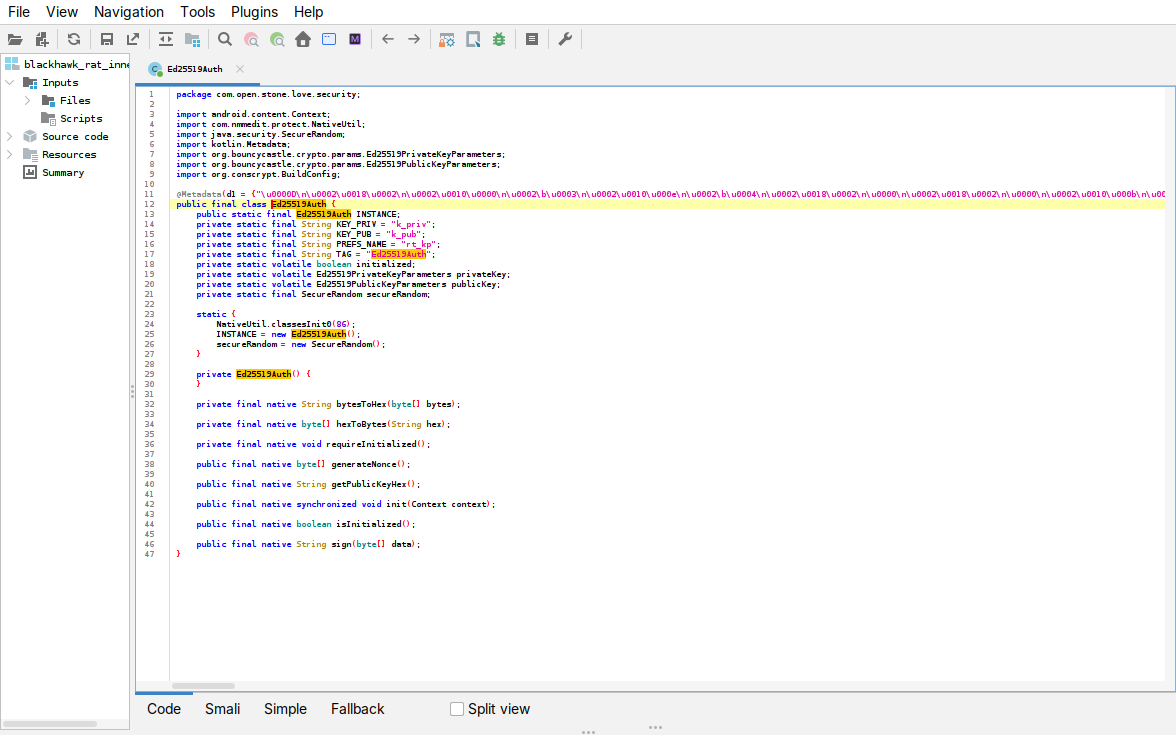Viewport: 1176px width, 735px height.
Task: Select the Ed25519Auth editor tab
Action: [197, 69]
